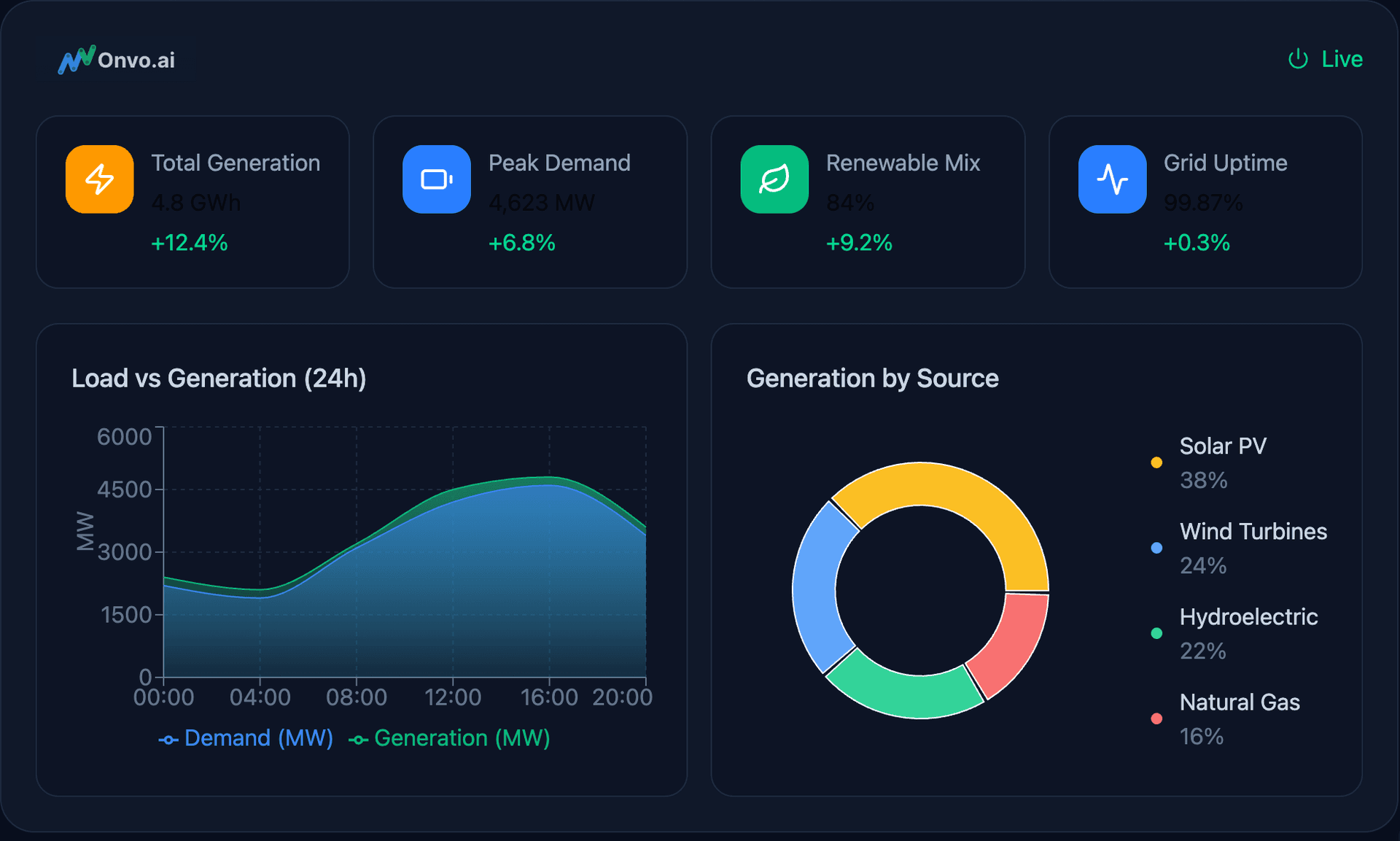Click the yellow Solar PV legend dot
This screenshot has width=1400, height=841.
coord(1156,462)
